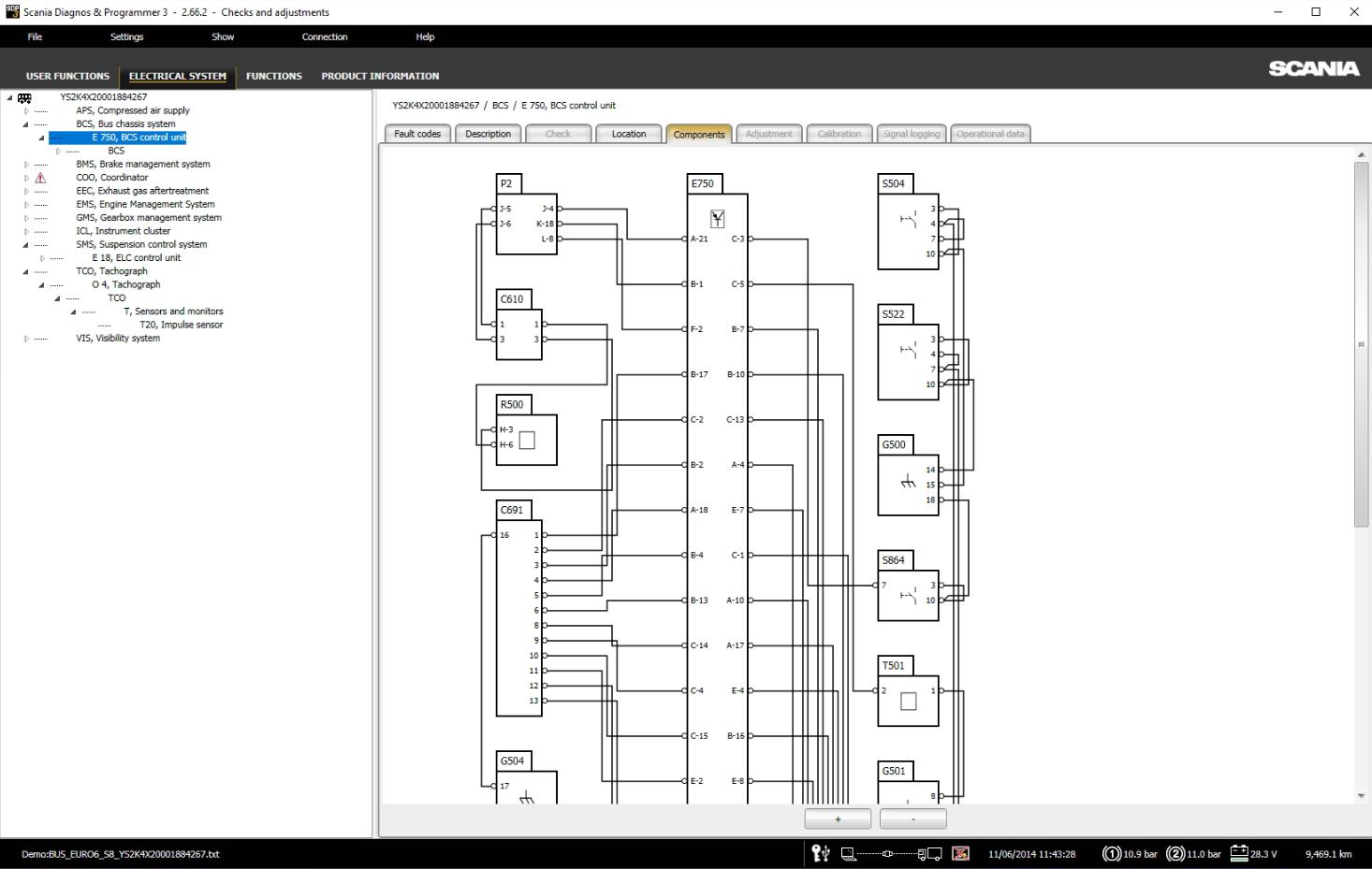Click the USB key icon in status bar
The height and width of the screenshot is (869, 1372).
[820, 853]
